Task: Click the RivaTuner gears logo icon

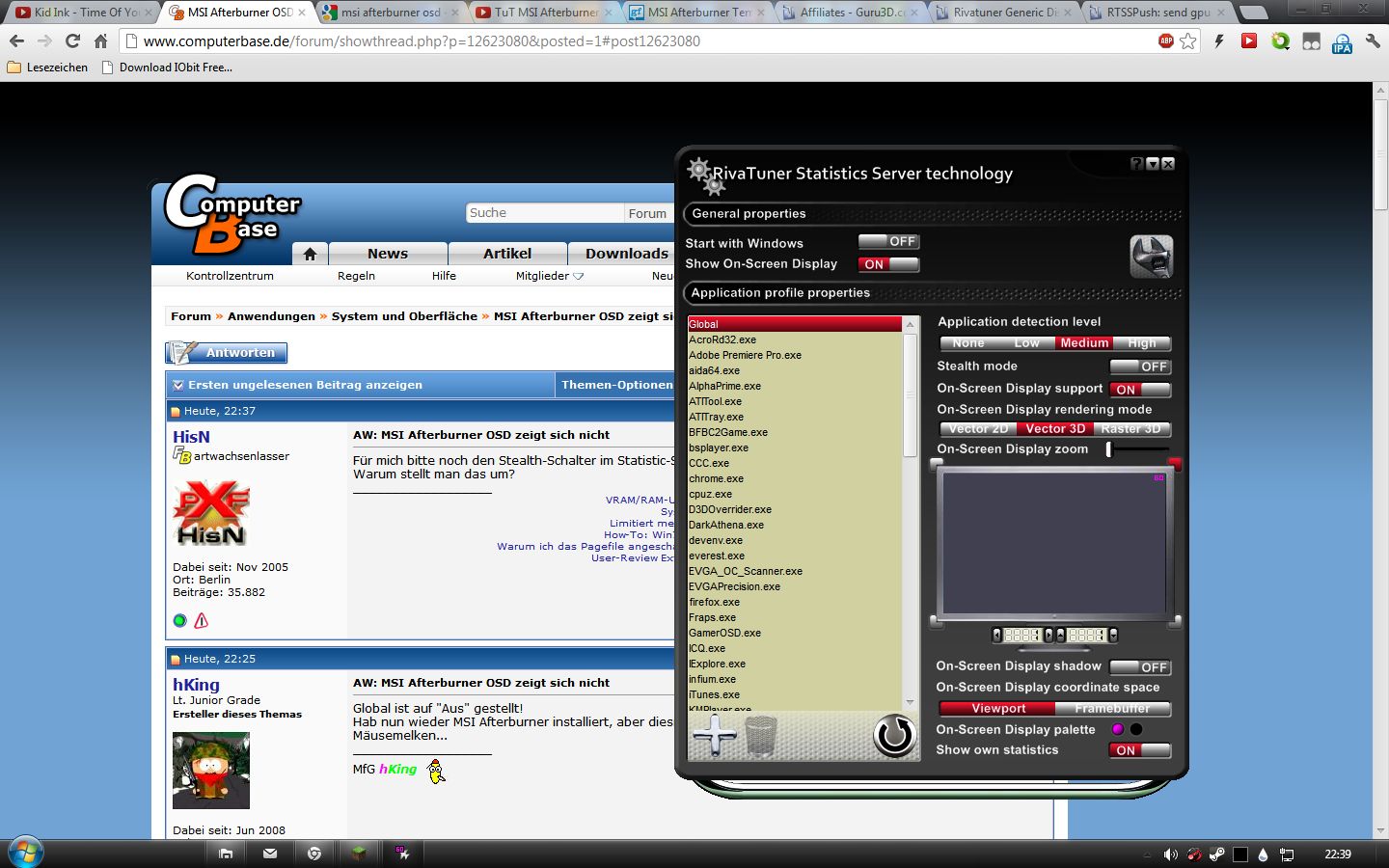Action: pyautogui.click(x=705, y=176)
